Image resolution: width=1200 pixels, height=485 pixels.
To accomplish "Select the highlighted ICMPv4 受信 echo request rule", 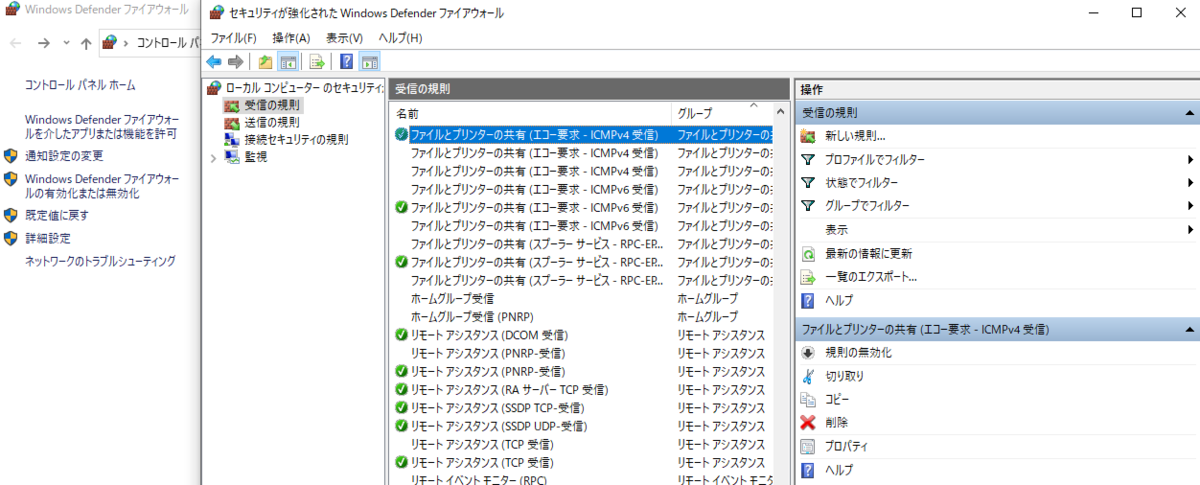I will tap(582, 134).
